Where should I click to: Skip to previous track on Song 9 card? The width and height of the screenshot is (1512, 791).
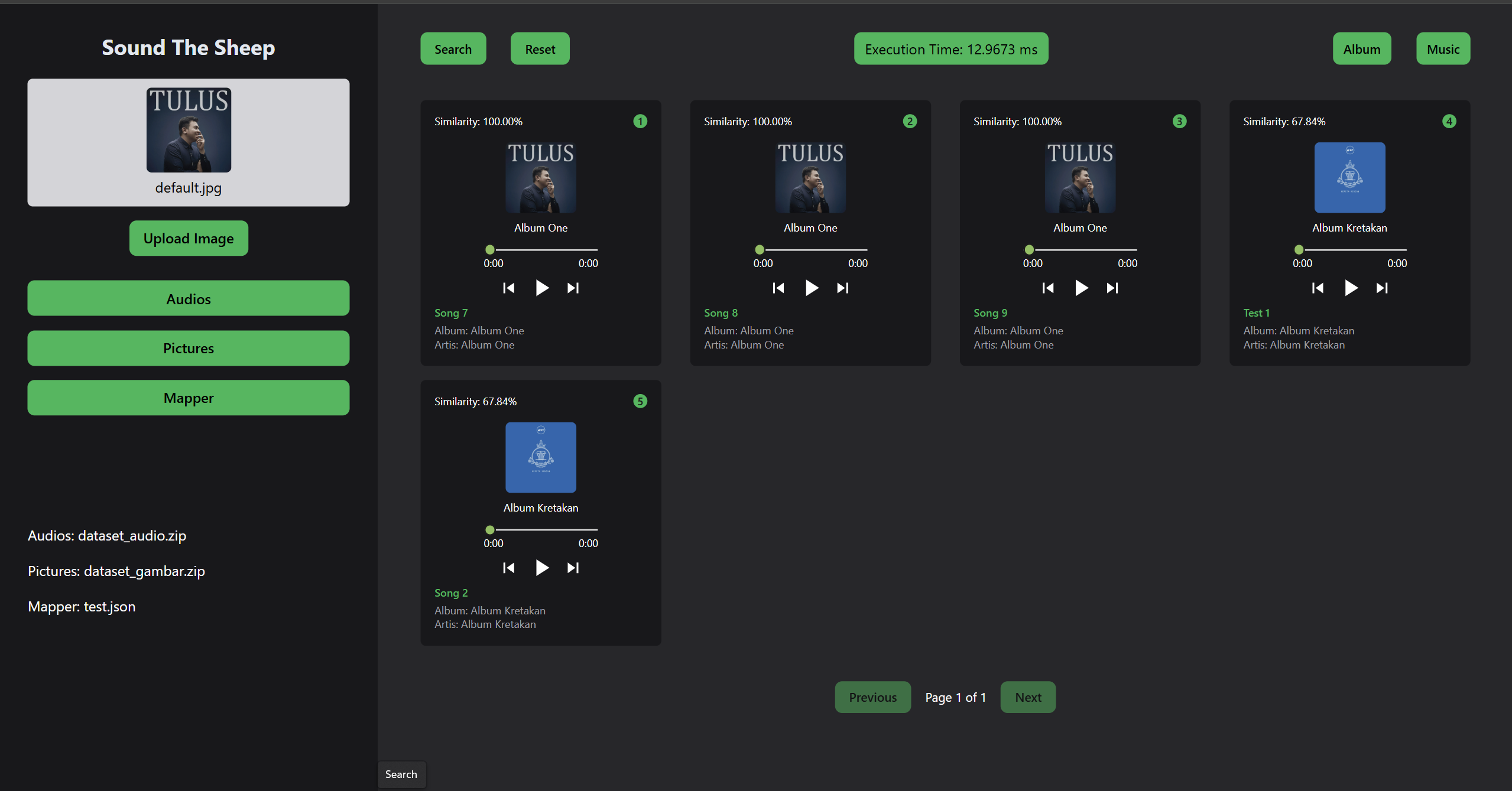1047,288
